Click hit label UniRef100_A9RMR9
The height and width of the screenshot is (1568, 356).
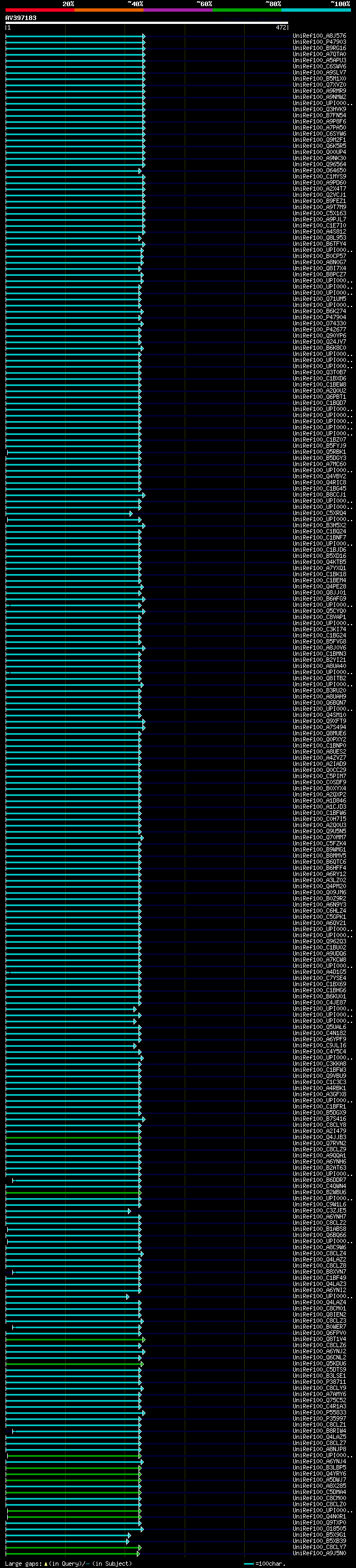(x=319, y=91)
